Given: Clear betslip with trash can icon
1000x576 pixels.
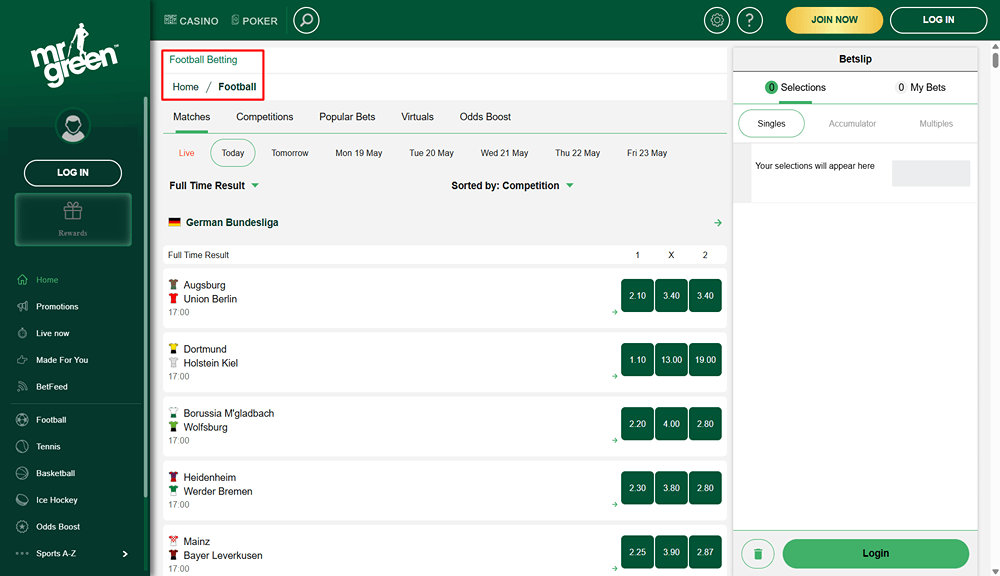Looking at the screenshot, I should [758, 554].
